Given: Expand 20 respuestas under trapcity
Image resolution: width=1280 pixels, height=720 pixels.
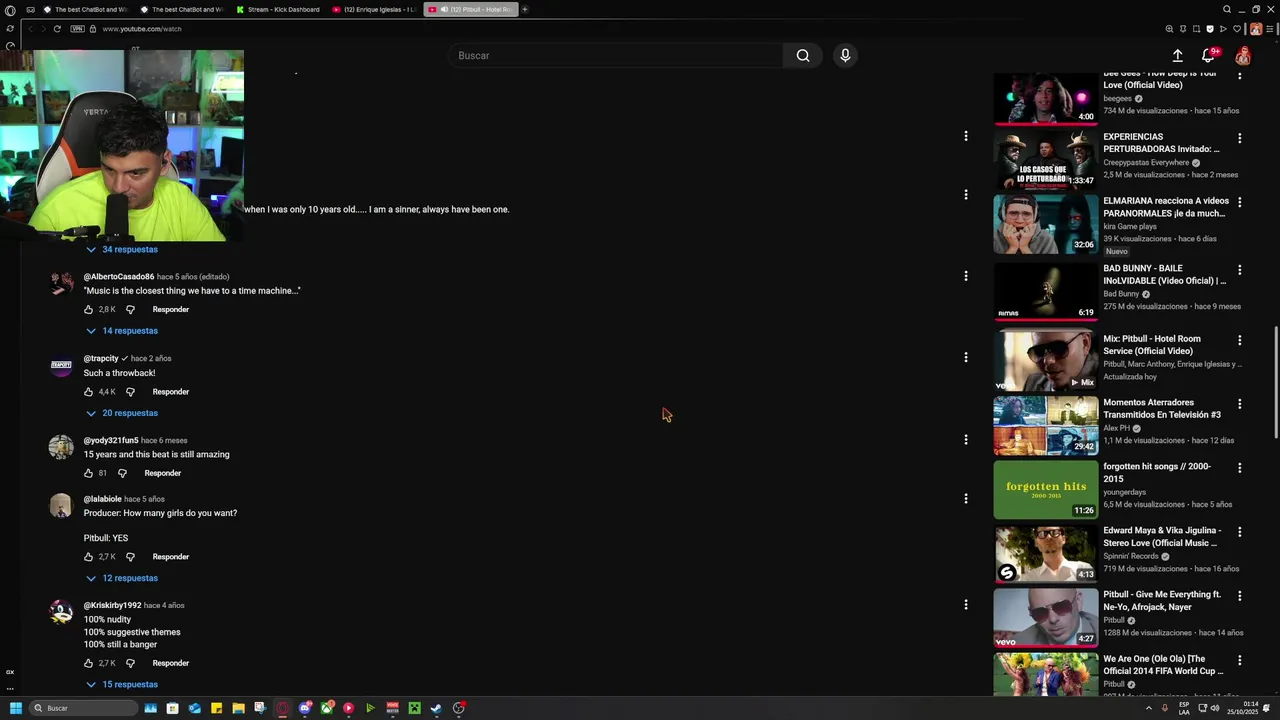Looking at the screenshot, I should pos(122,413).
